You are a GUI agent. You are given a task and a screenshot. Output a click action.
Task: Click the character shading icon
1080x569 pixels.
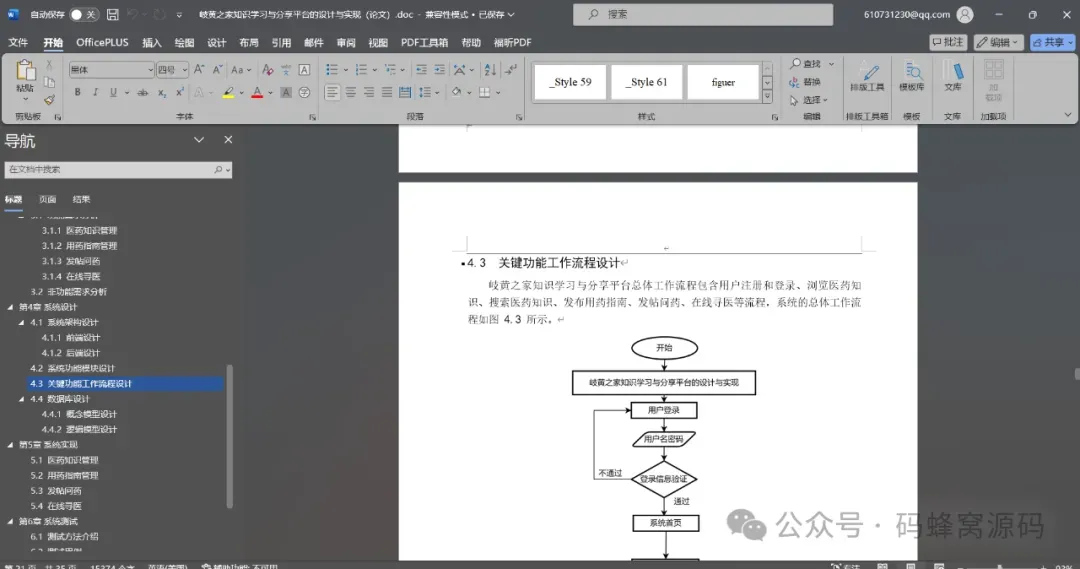[x=286, y=92]
